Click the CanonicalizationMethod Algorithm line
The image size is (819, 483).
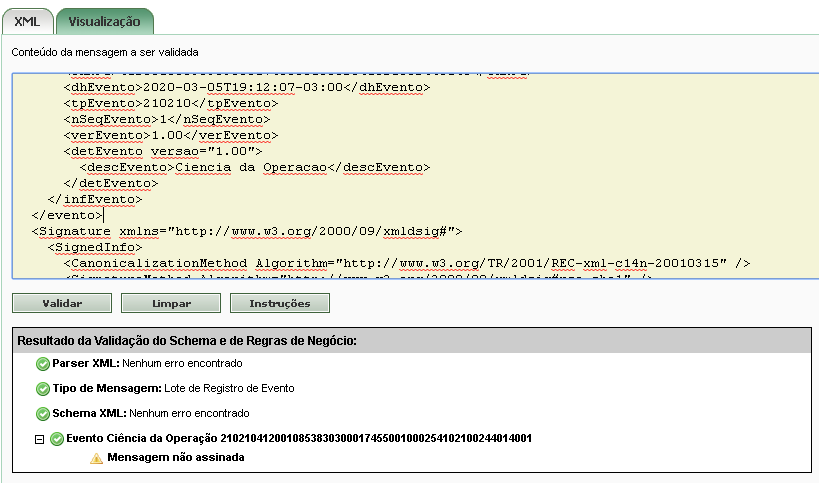click(407, 263)
